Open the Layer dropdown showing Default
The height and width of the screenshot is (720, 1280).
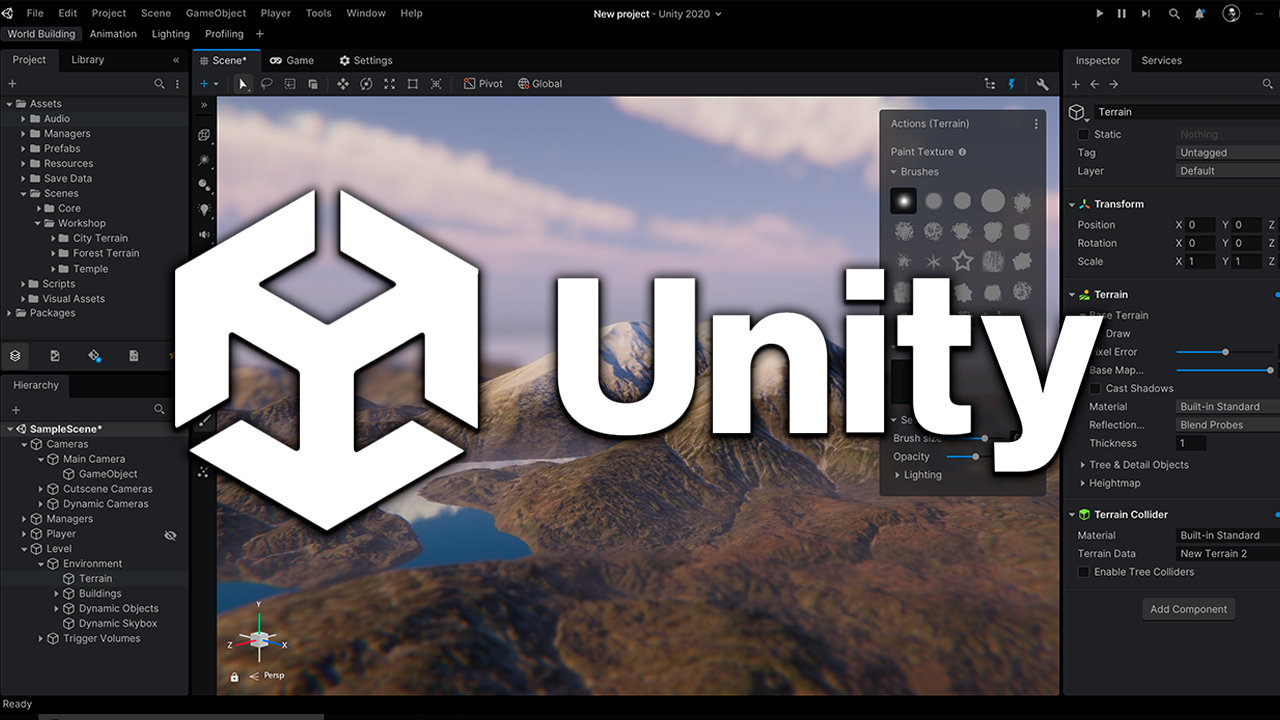click(x=1228, y=171)
